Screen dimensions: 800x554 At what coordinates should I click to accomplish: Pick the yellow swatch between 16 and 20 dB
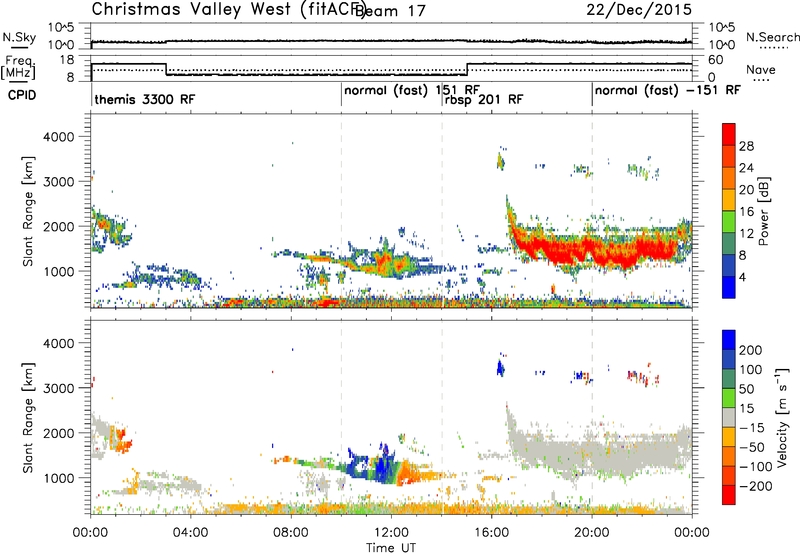click(x=729, y=200)
